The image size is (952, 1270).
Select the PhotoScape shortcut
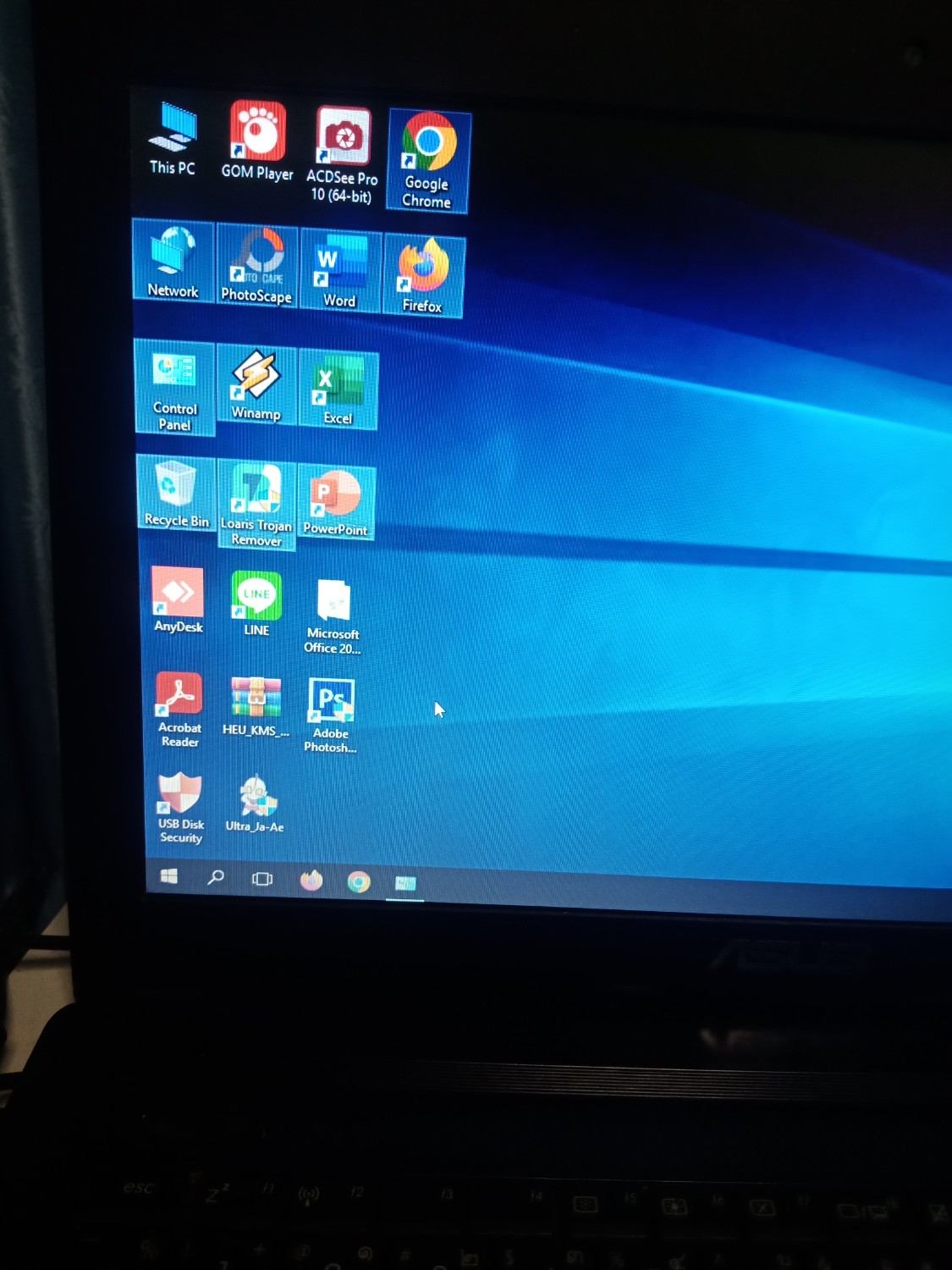(257, 265)
